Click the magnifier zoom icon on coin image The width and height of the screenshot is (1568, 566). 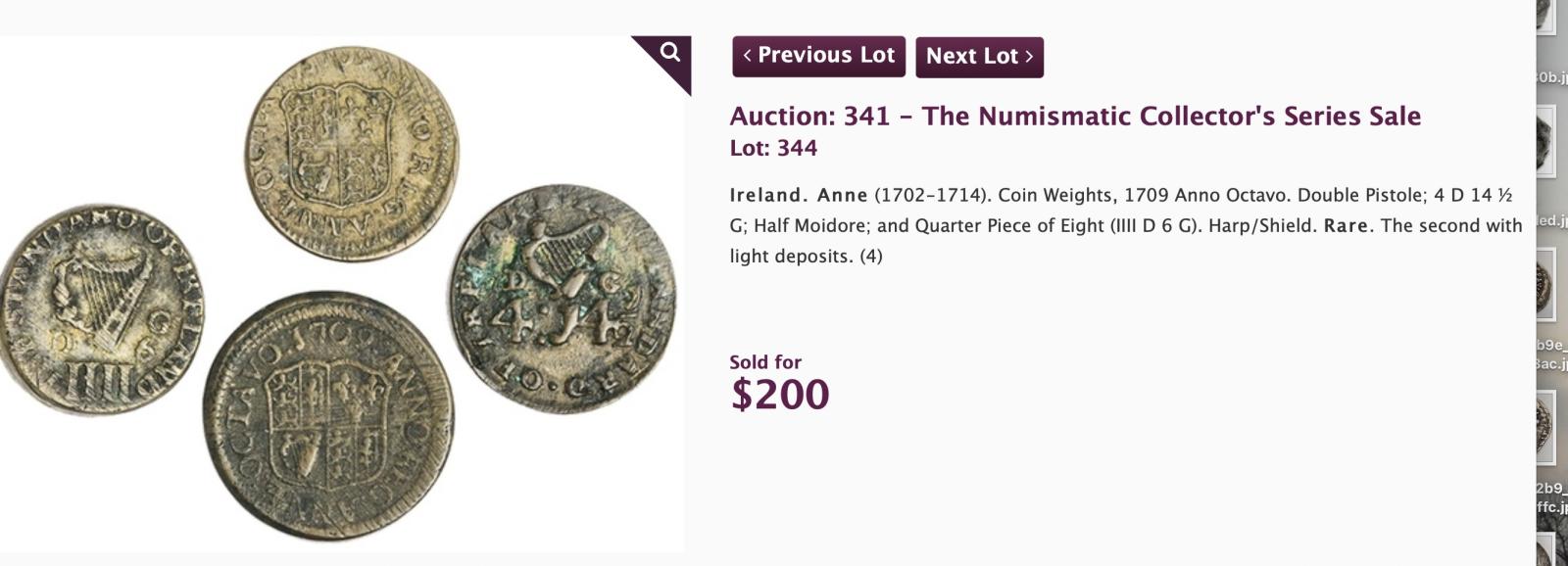[670, 53]
